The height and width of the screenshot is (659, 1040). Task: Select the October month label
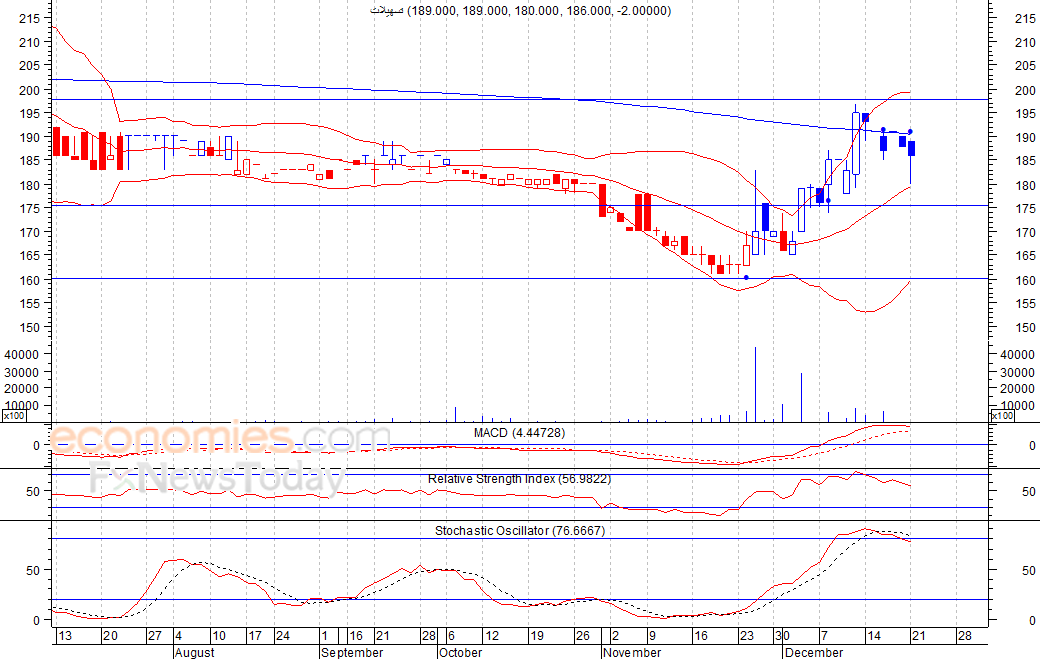[460, 652]
